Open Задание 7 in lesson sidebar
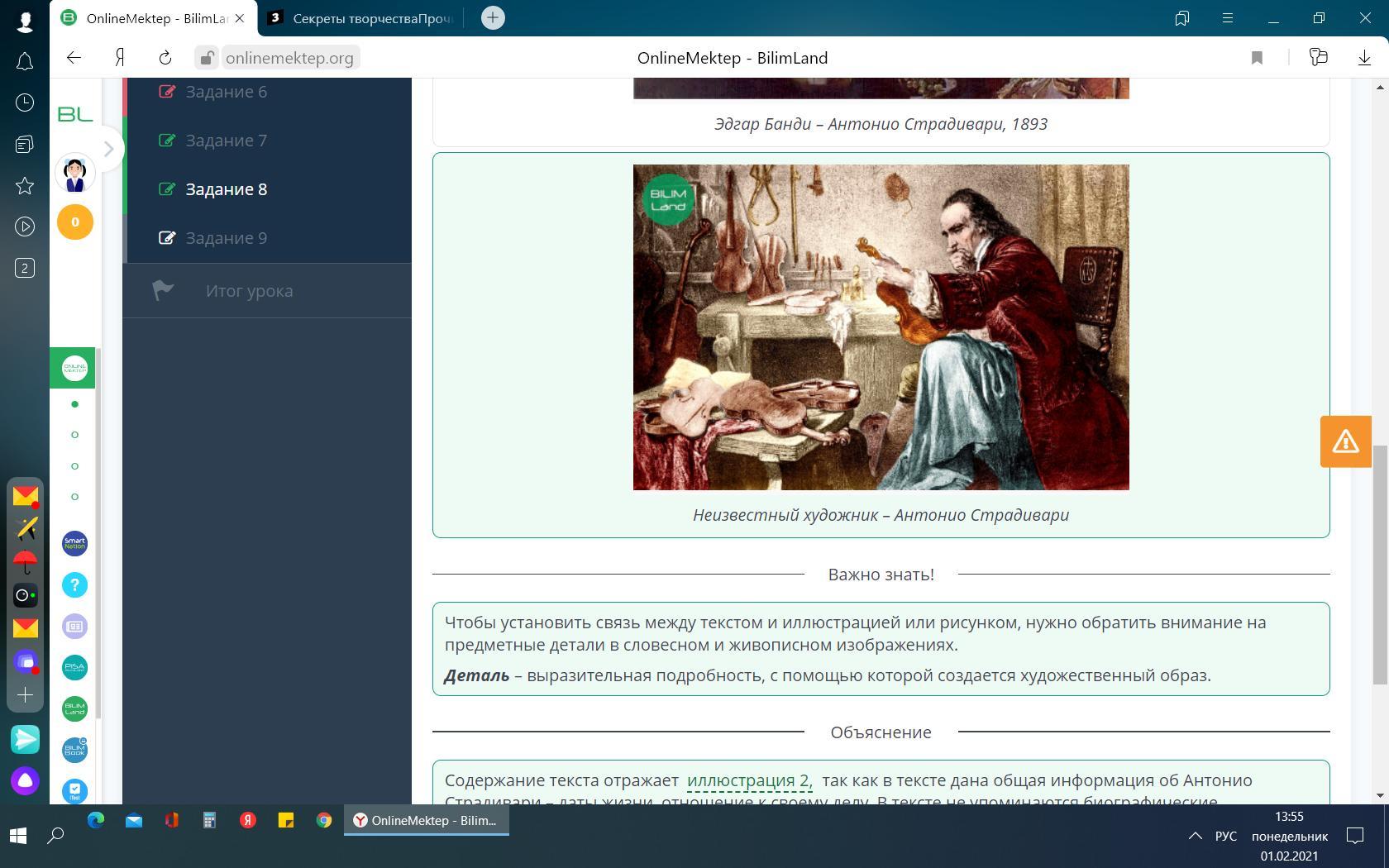Screen dimensions: 1389x868 pyautogui.click(x=226, y=141)
